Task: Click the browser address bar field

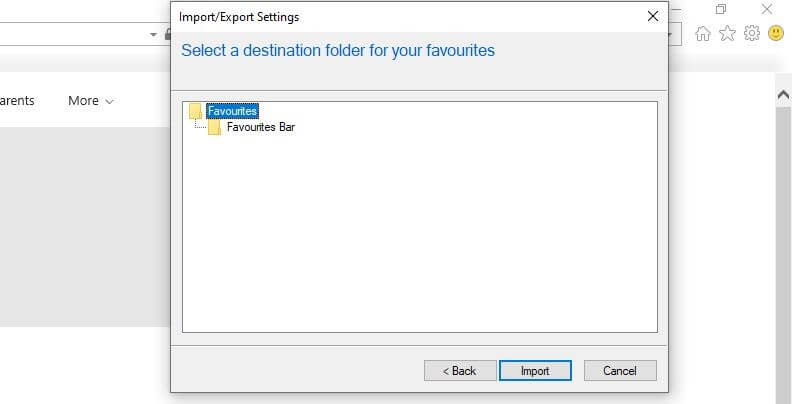Action: point(70,34)
